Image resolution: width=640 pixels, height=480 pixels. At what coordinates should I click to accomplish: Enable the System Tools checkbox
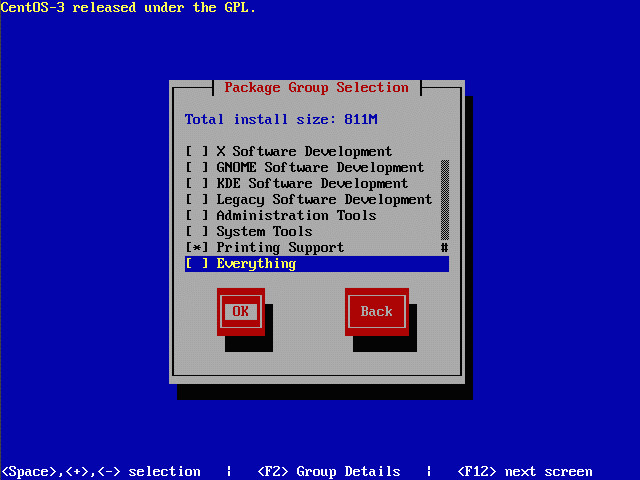click(197, 231)
